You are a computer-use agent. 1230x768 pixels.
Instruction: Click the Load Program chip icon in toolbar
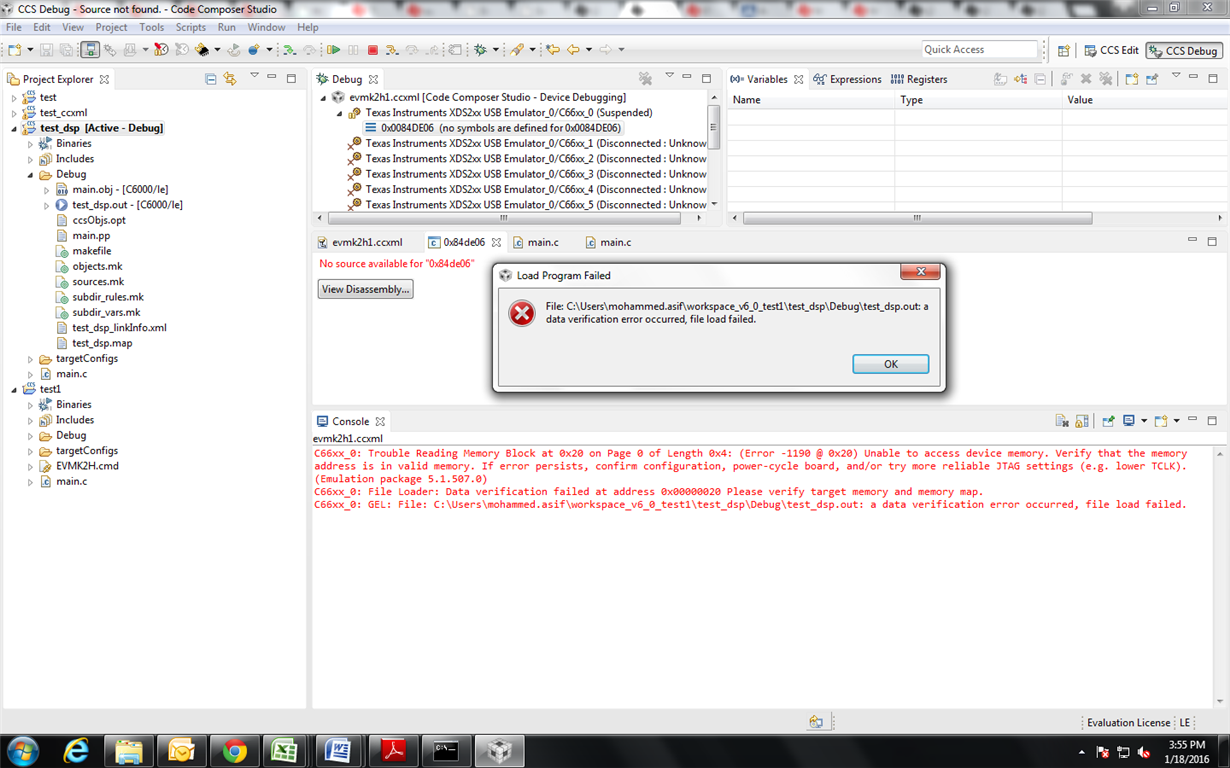click(x=203, y=49)
